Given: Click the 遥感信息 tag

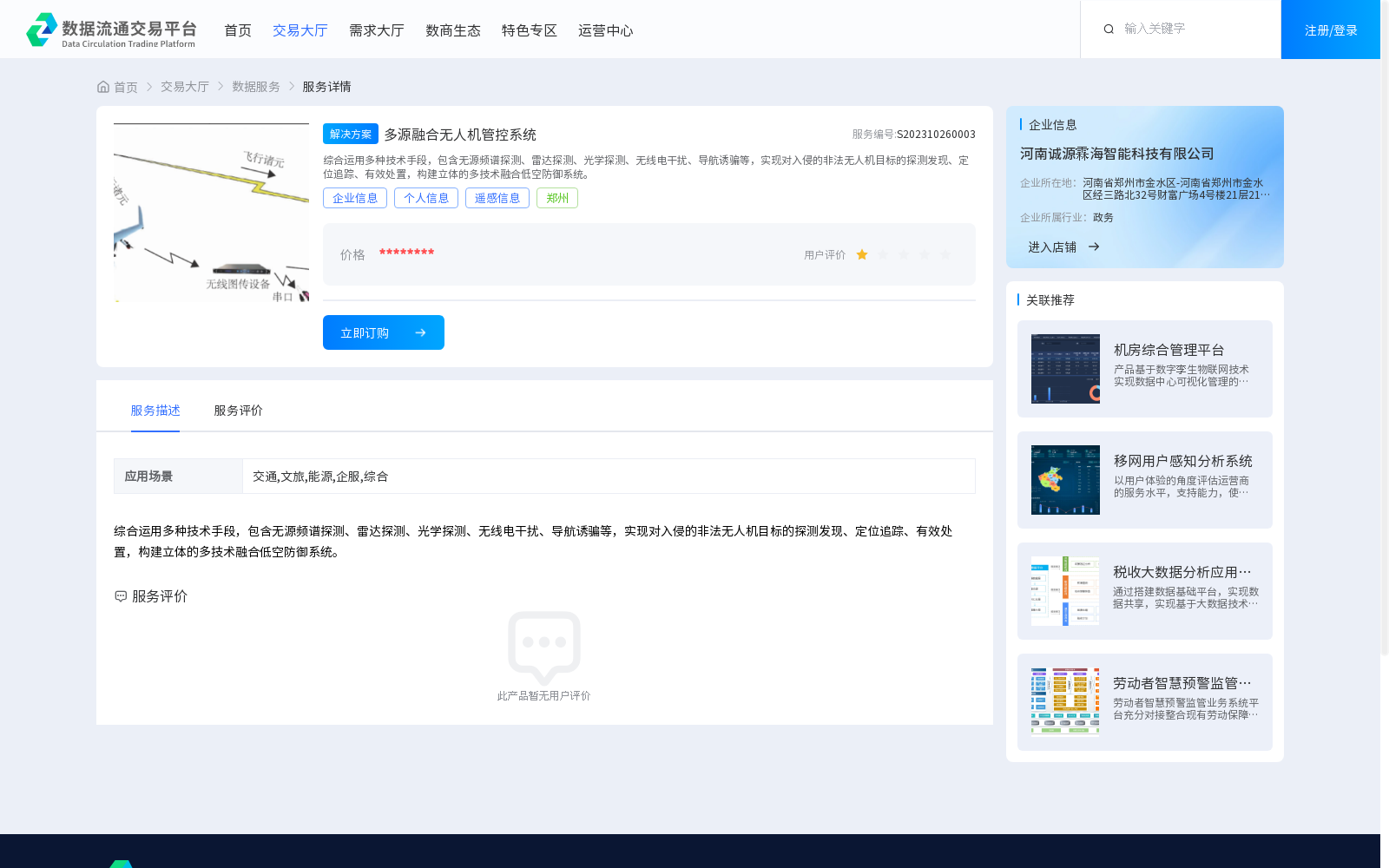Looking at the screenshot, I should 497,198.
